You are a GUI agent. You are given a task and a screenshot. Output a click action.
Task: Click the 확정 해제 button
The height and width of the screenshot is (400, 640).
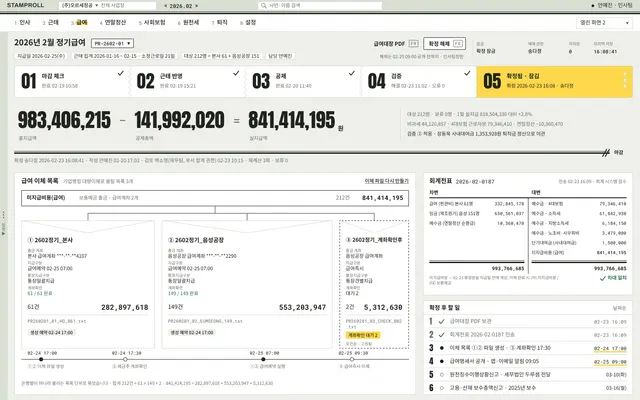(444, 43)
